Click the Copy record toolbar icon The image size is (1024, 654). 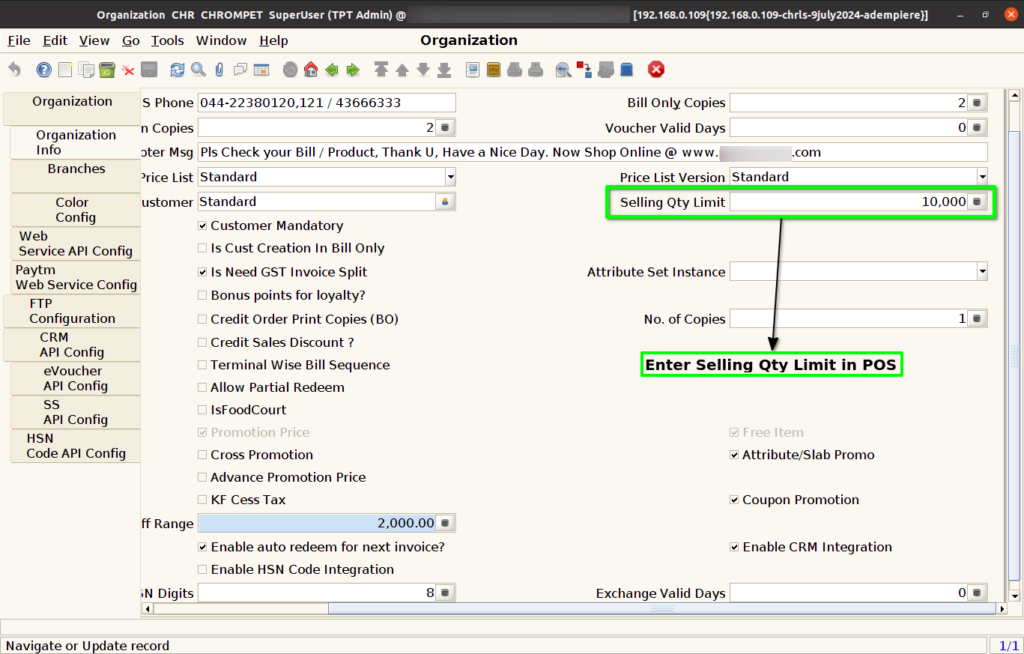point(86,69)
